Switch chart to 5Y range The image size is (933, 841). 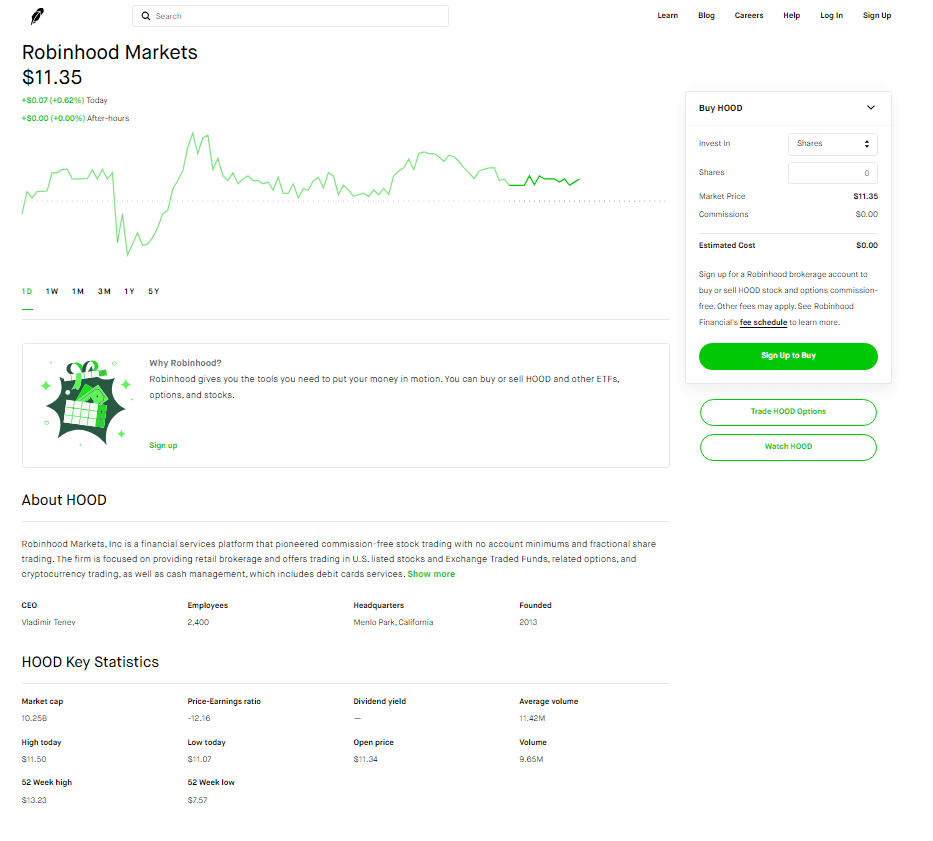tap(154, 291)
